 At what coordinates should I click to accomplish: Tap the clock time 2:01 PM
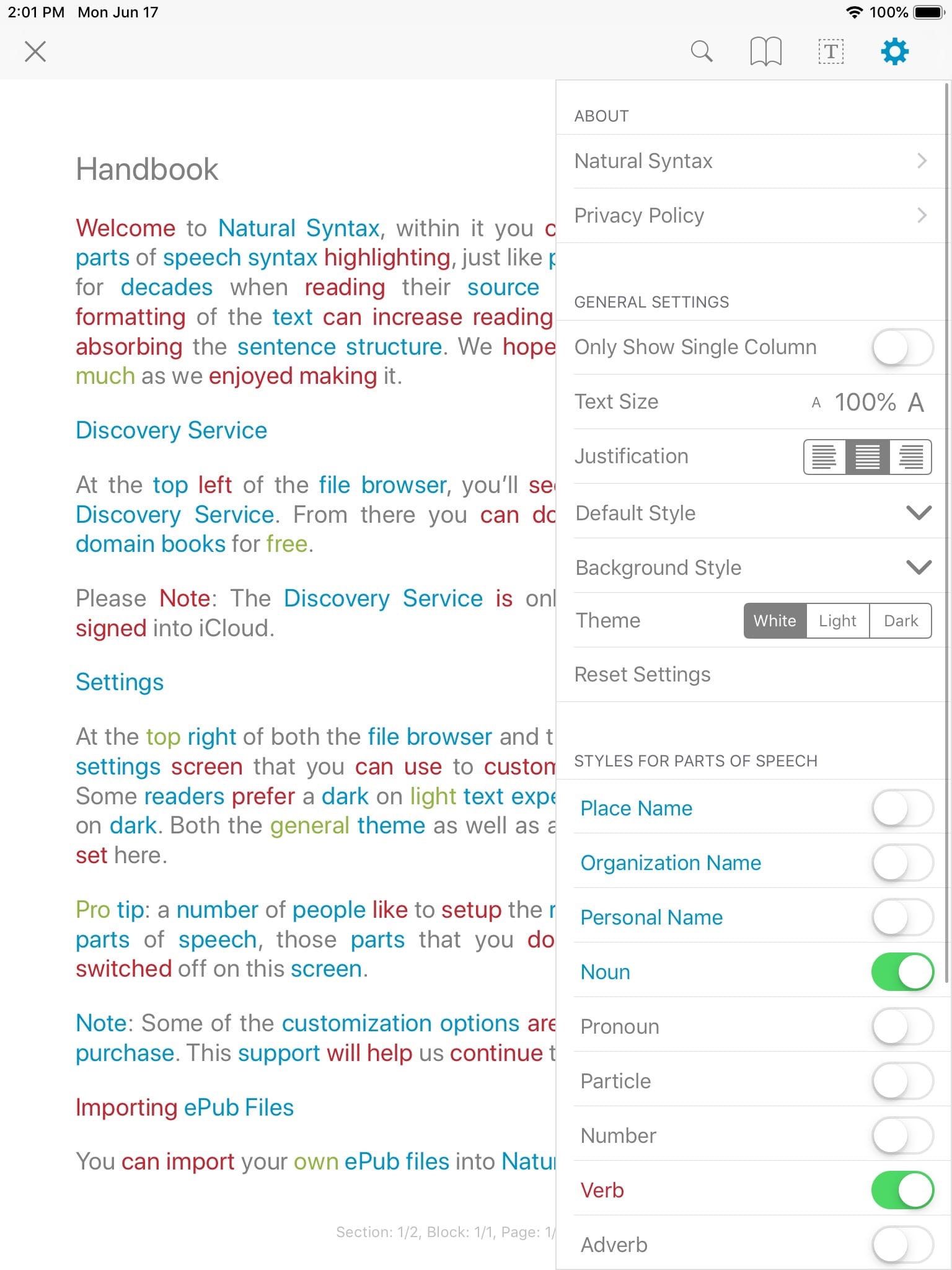[x=36, y=12]
